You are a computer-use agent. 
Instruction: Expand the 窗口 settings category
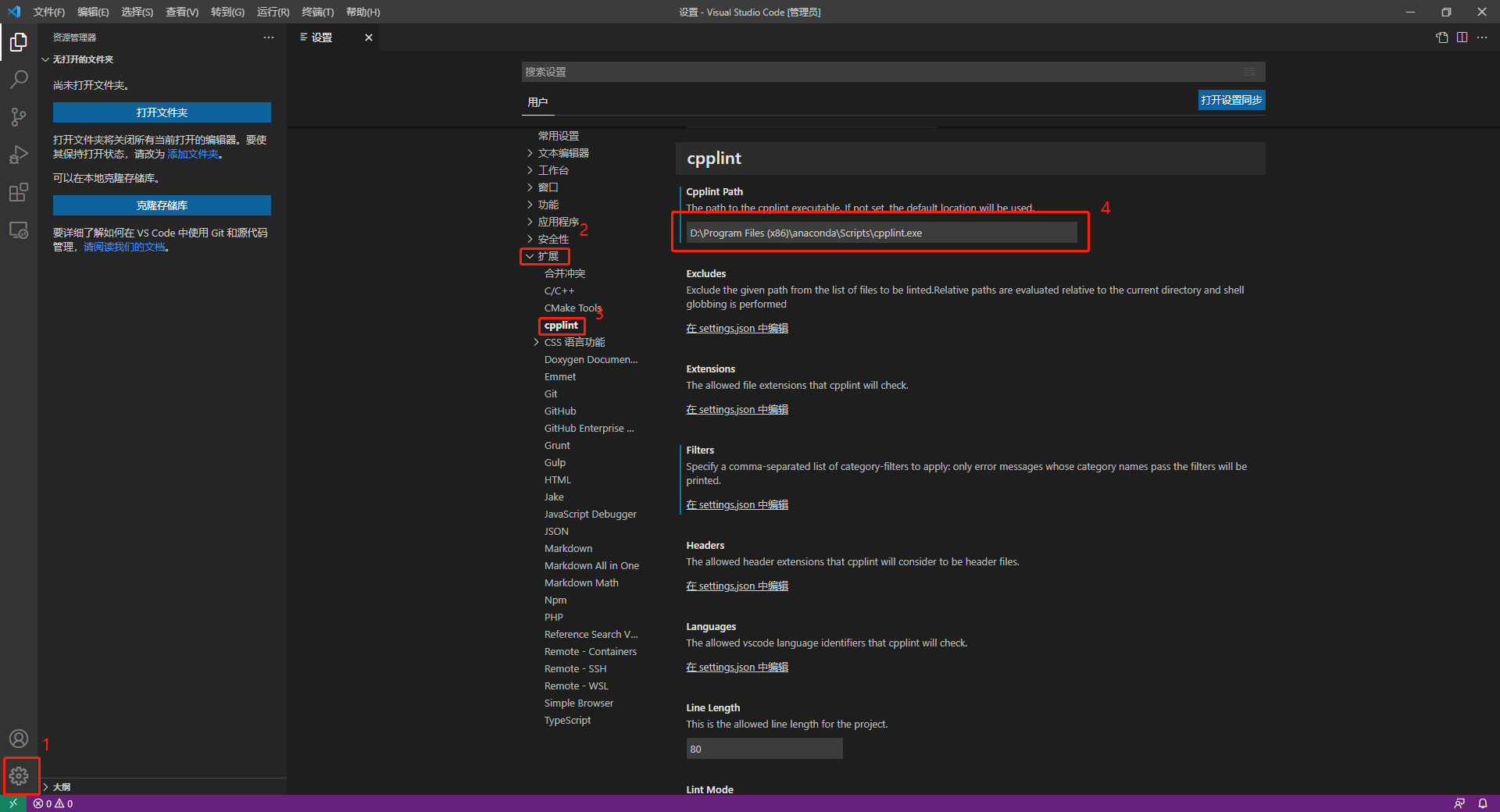[530, 187]
